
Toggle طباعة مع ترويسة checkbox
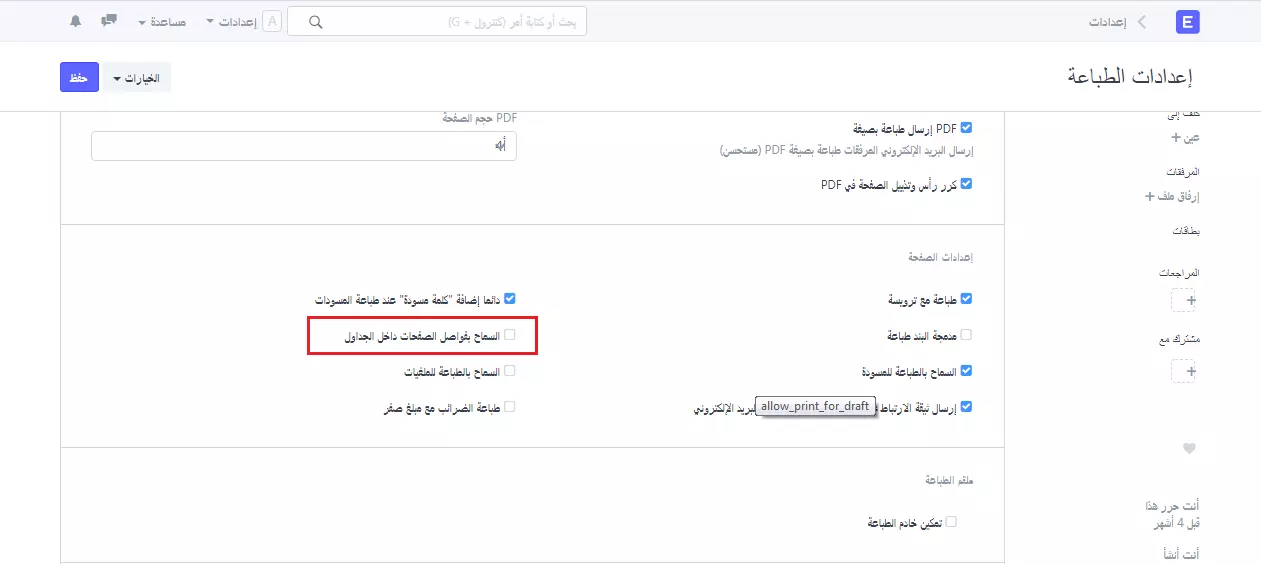(966, 298)
